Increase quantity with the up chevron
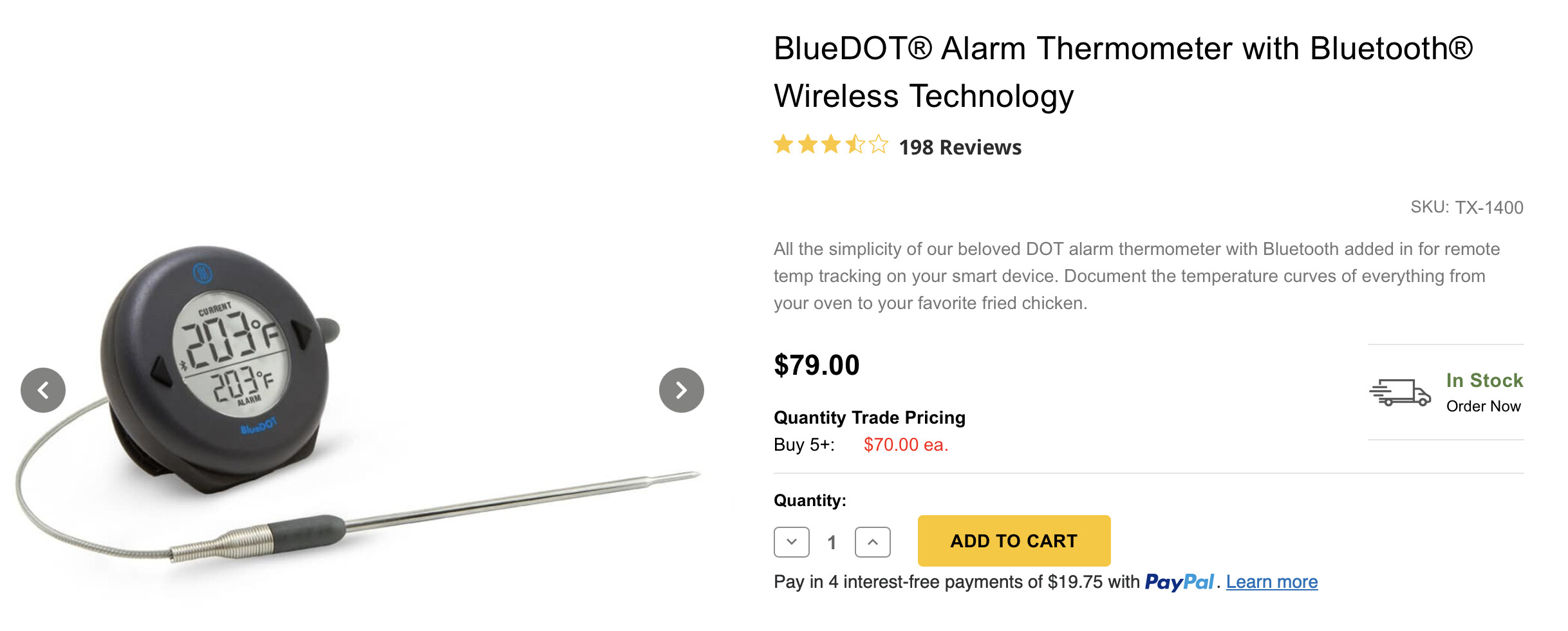 872,542
